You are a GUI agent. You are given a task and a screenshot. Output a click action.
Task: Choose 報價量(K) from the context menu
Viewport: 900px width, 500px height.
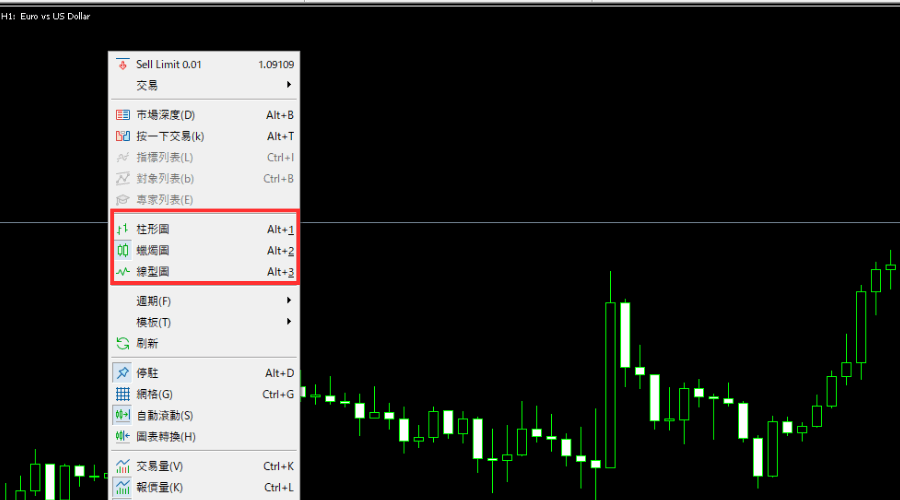click(204, 487)
